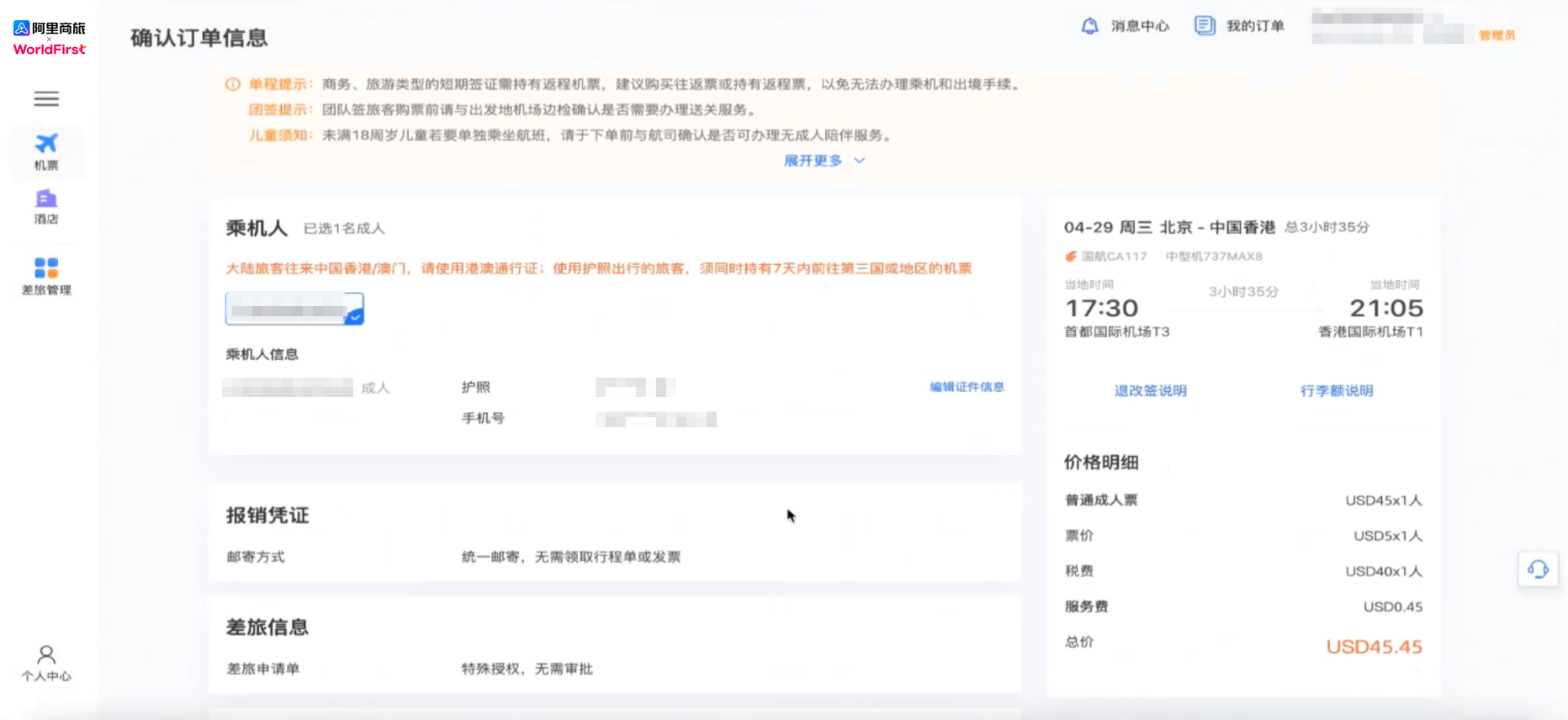Open the 酒店 hotel section icon
The image size is (1568, 720).
coord(46,199)
